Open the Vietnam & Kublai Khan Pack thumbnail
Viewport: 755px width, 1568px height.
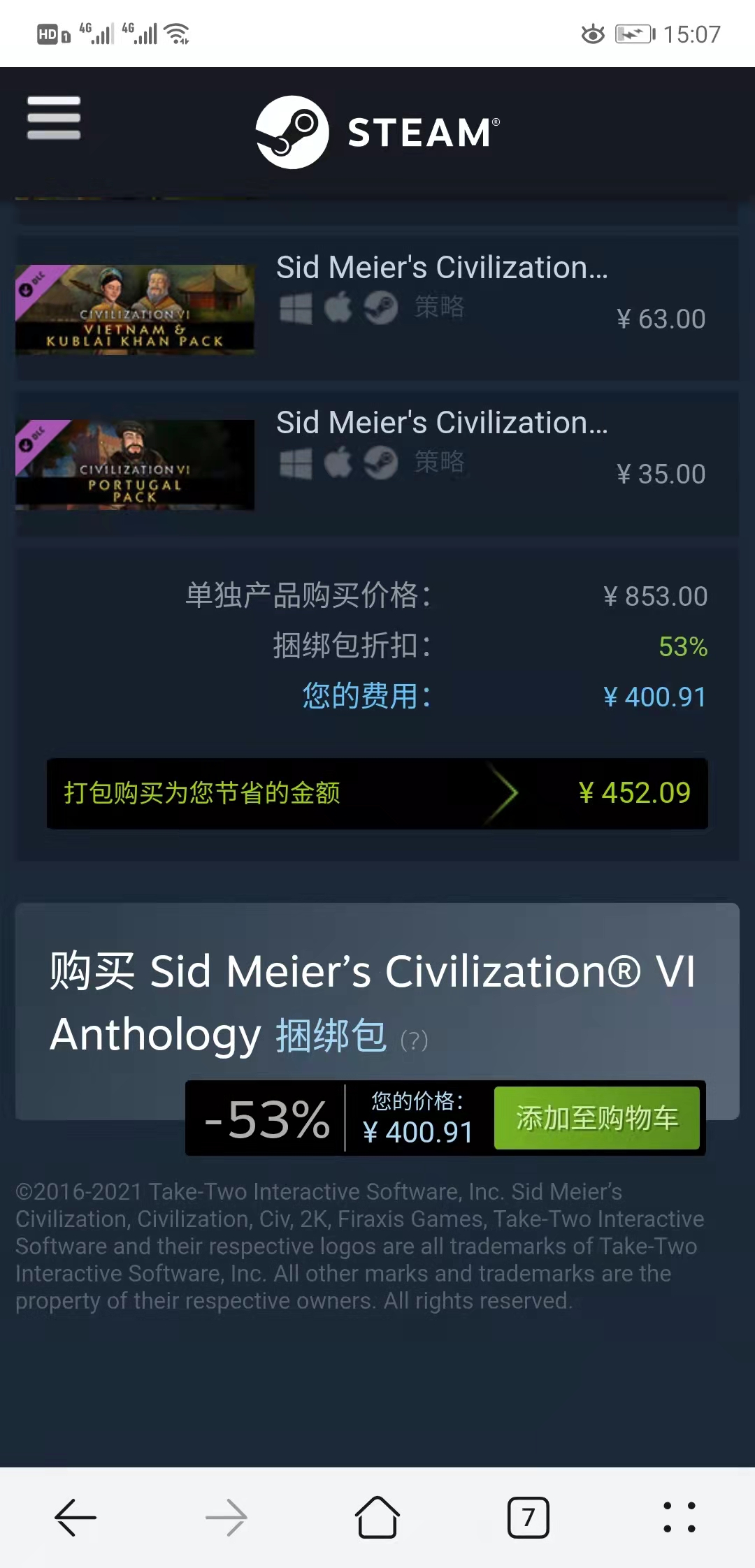135,310
